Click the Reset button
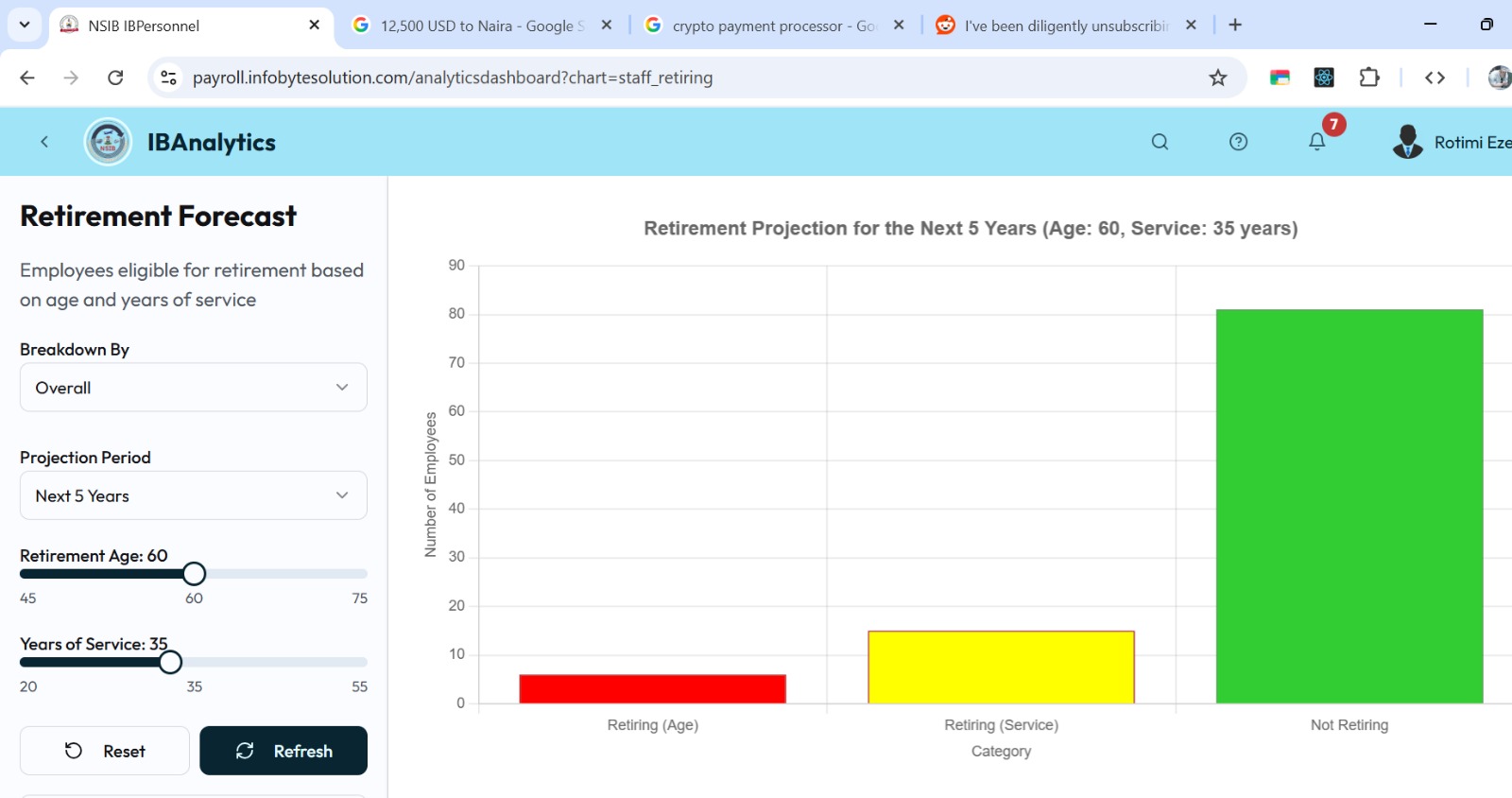Viewport: 1512px width, 798px height. click(x=105, y=751)
